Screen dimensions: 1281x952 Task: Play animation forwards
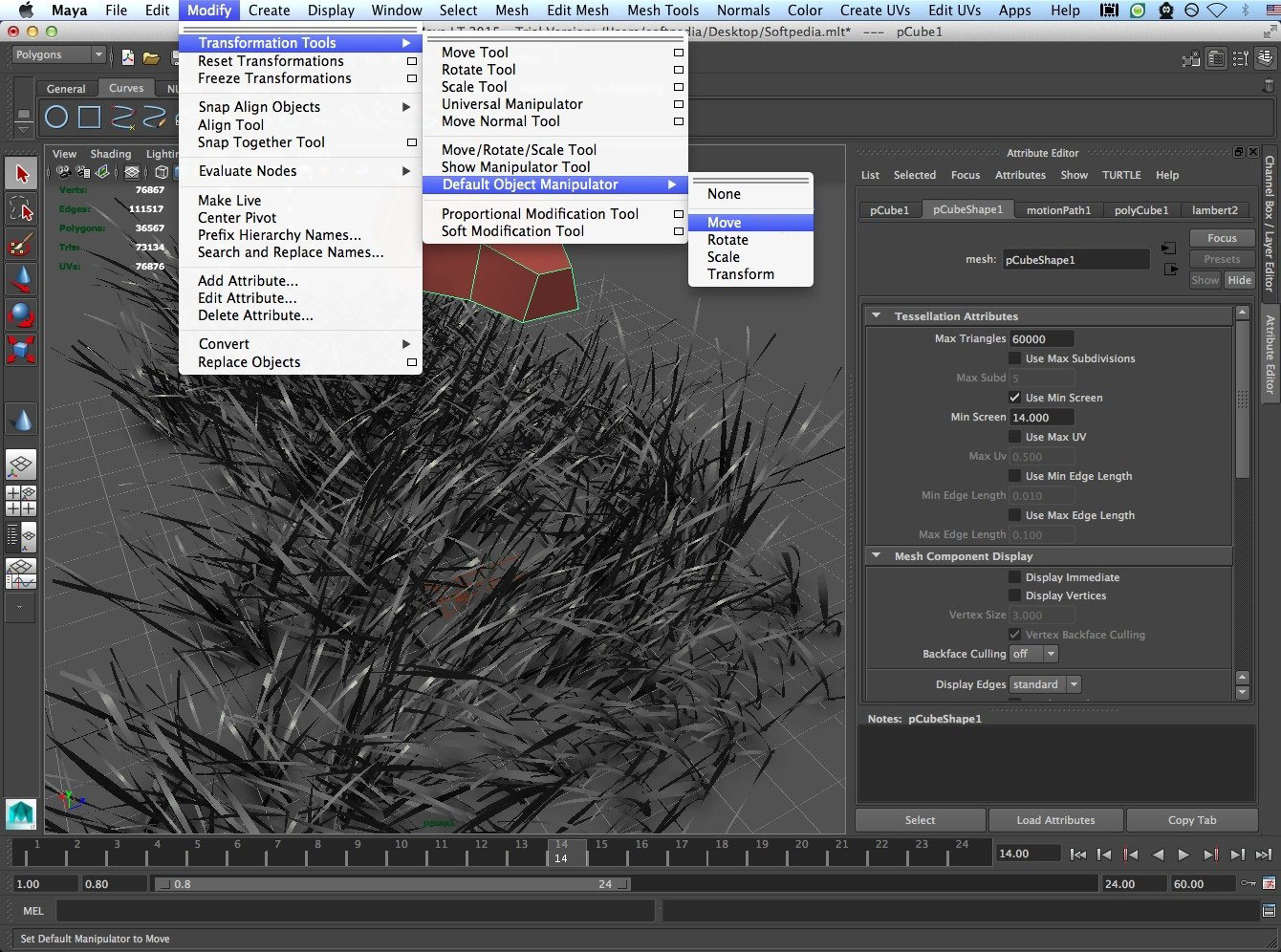click(x=1183, y=855)
